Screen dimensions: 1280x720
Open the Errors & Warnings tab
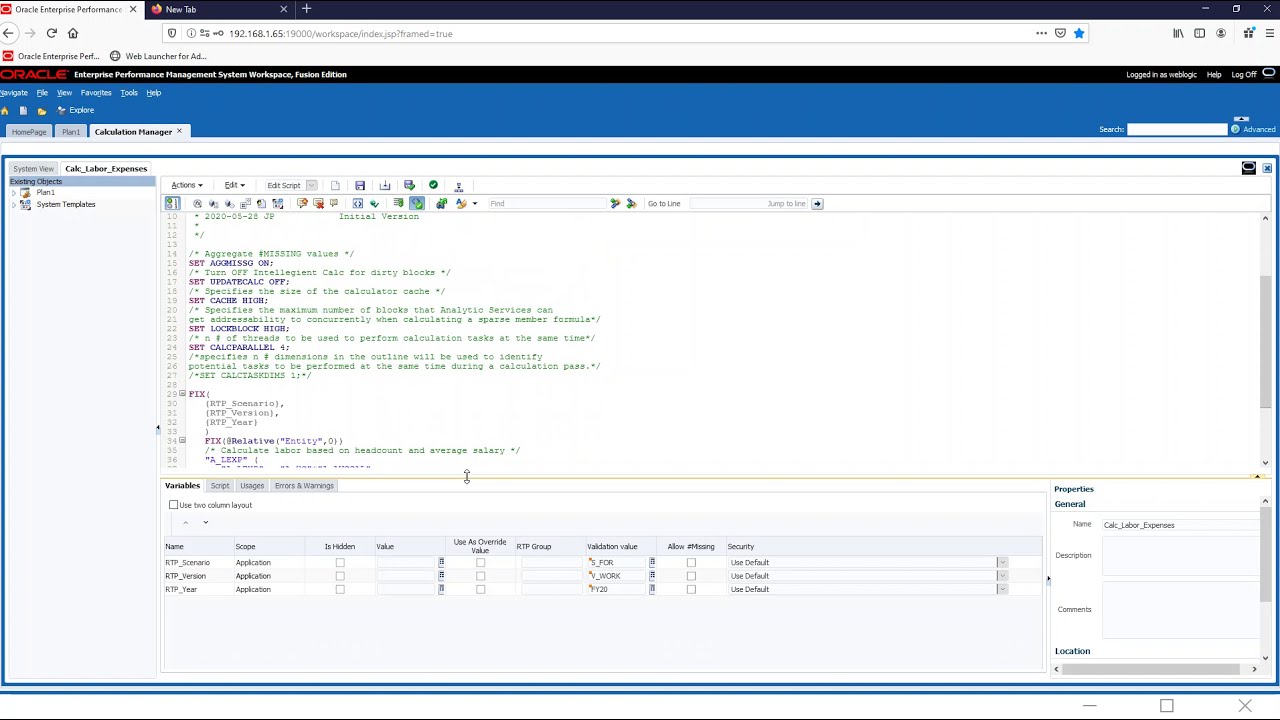[x=304, y=486]
